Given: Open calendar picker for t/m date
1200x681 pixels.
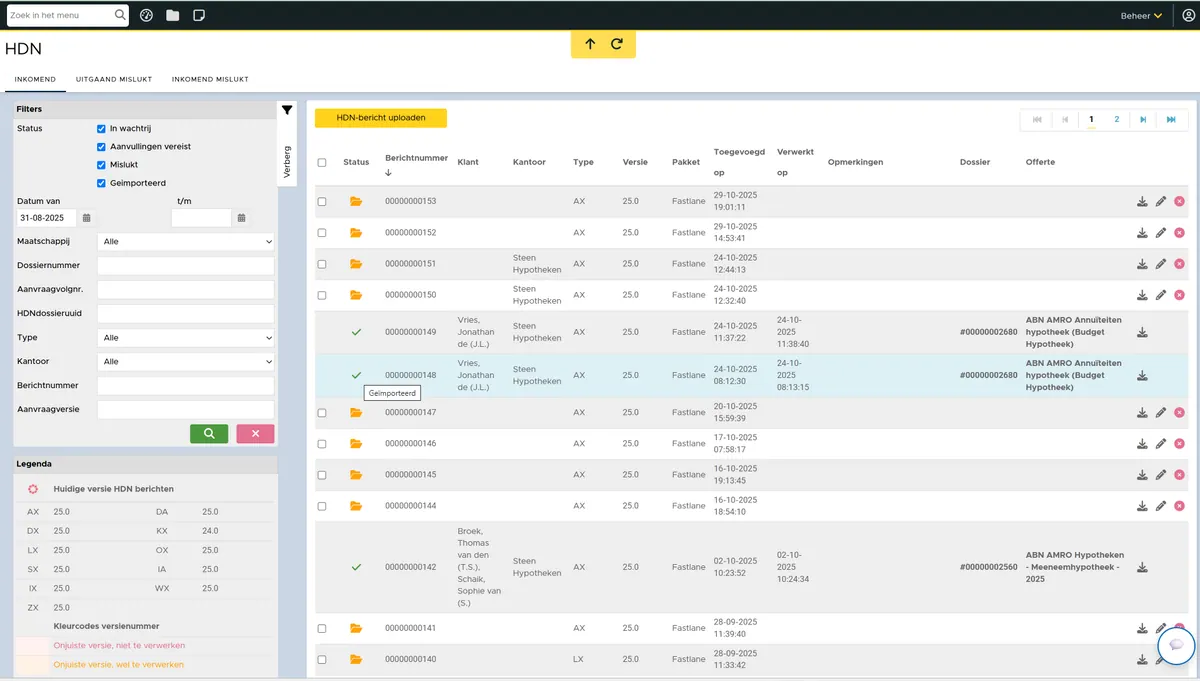Looking at the screenshot, I should 241,218.
